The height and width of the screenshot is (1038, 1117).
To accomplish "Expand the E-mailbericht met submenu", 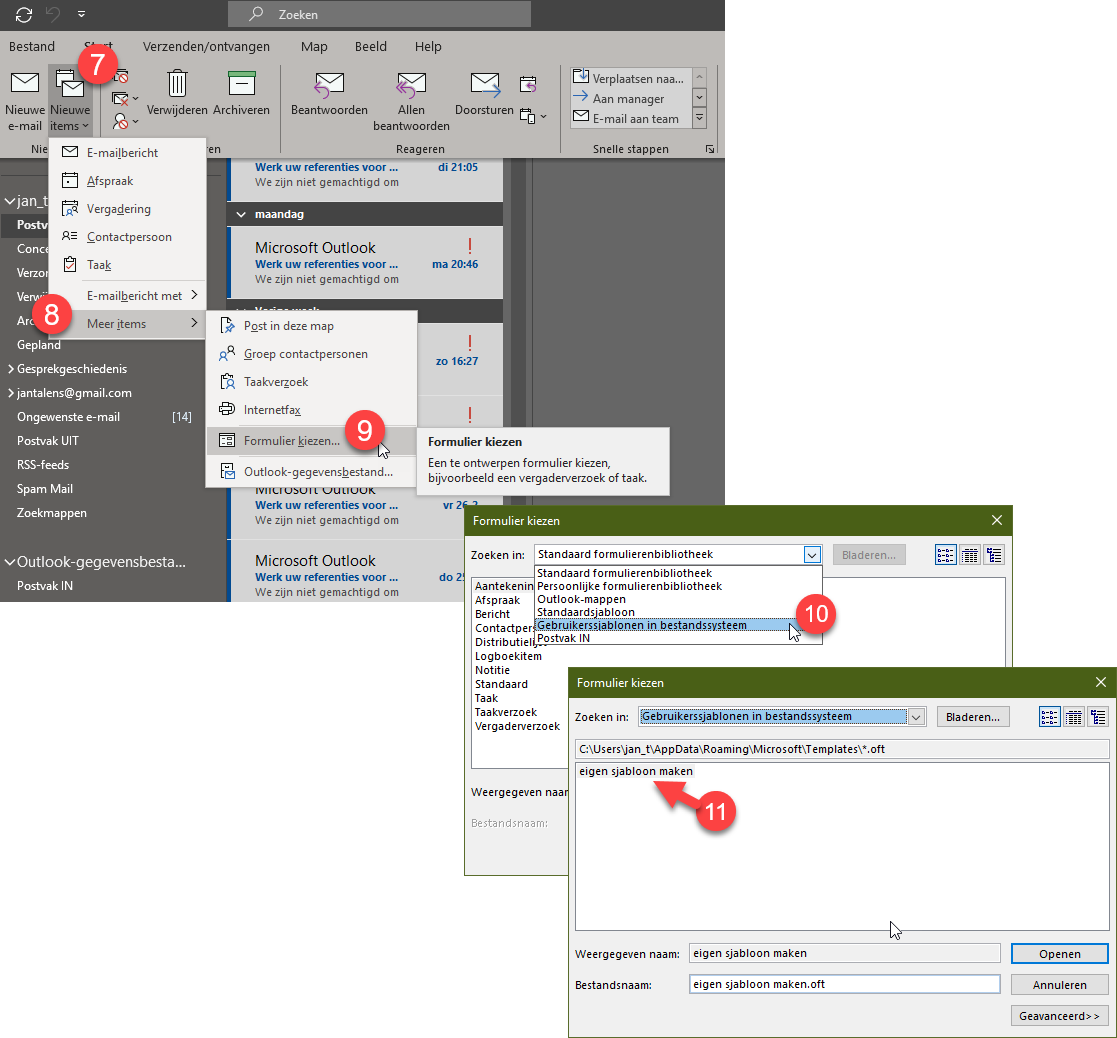I will [x=127, y=296].
